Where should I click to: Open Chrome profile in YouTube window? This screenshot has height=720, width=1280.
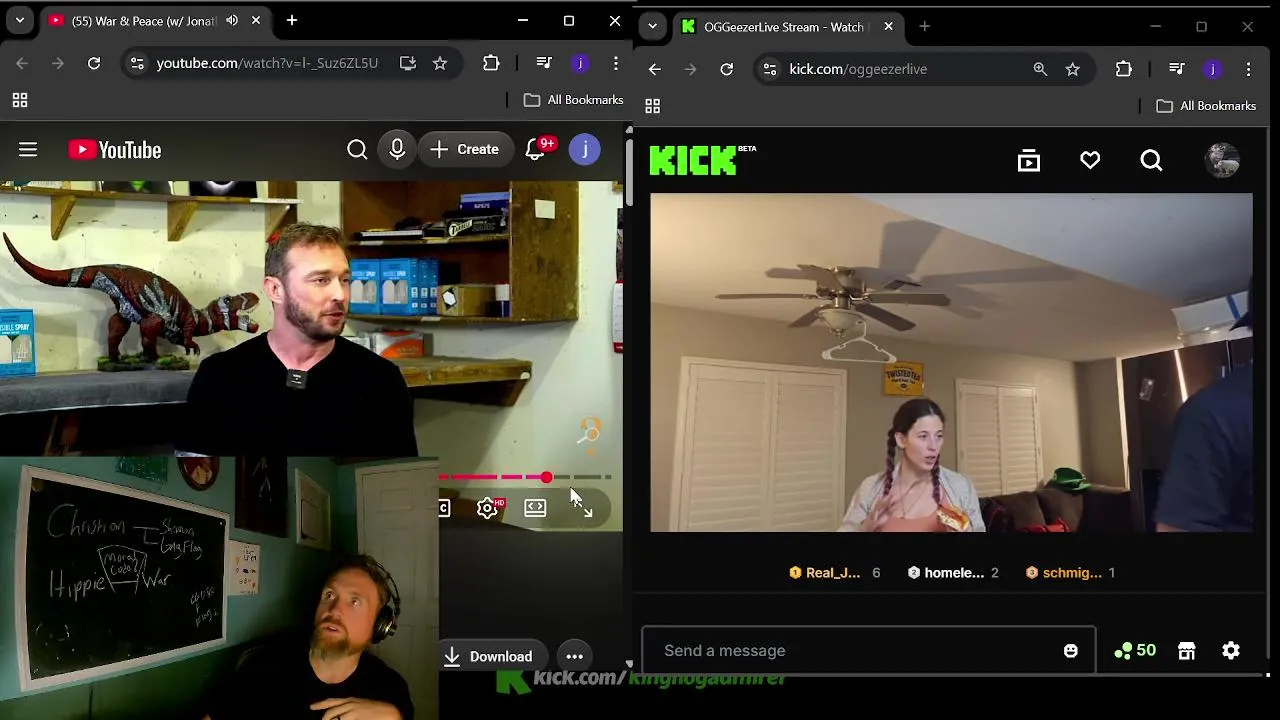(x=580, y=63)
